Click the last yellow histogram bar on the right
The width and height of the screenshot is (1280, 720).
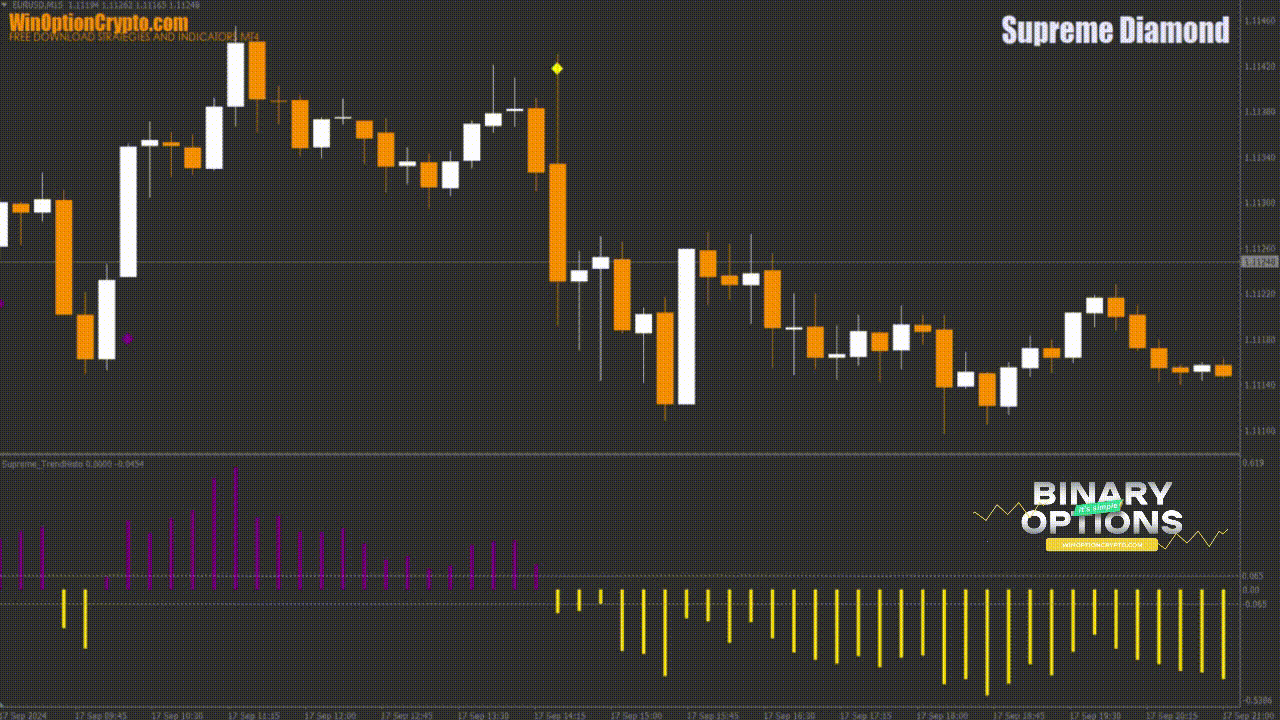(x=1223, y=632)
